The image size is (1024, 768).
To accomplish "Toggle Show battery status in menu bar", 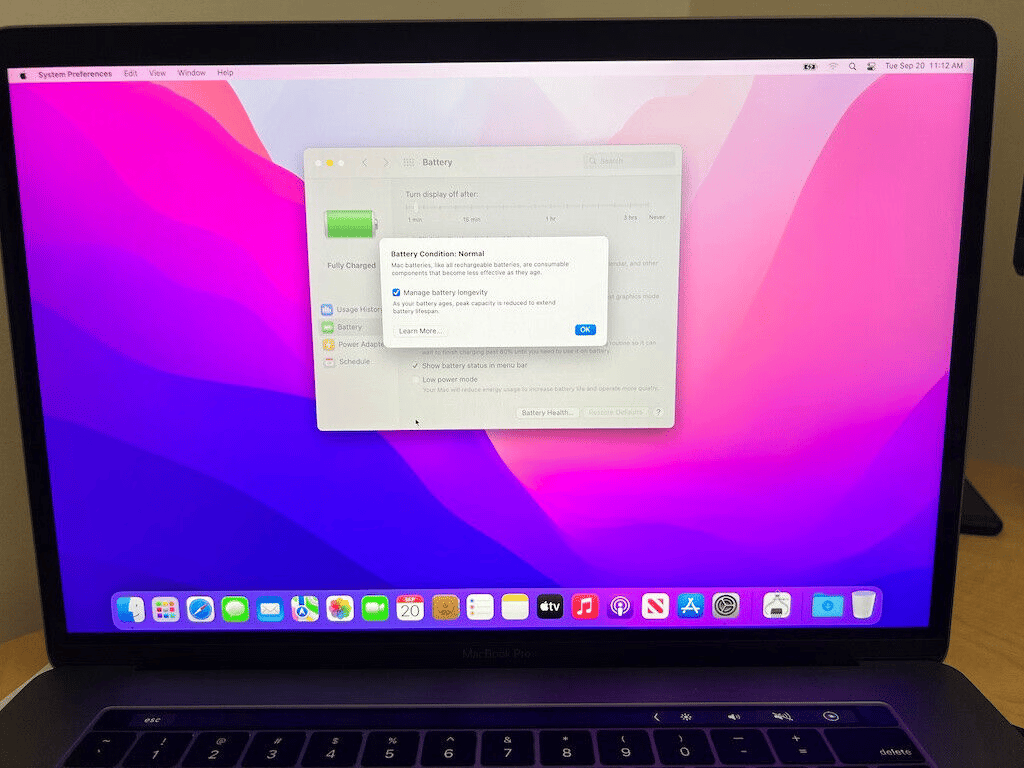I will click(415, 366).
